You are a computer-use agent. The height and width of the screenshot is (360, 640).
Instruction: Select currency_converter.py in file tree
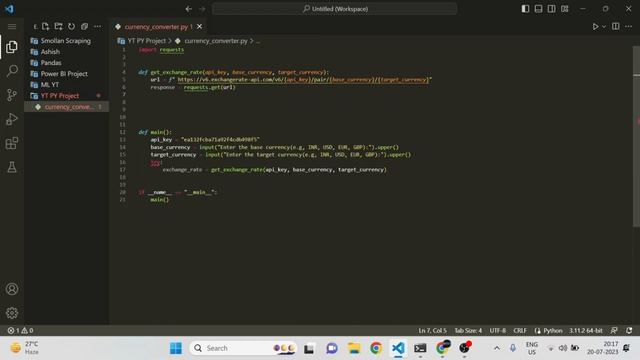66,107
